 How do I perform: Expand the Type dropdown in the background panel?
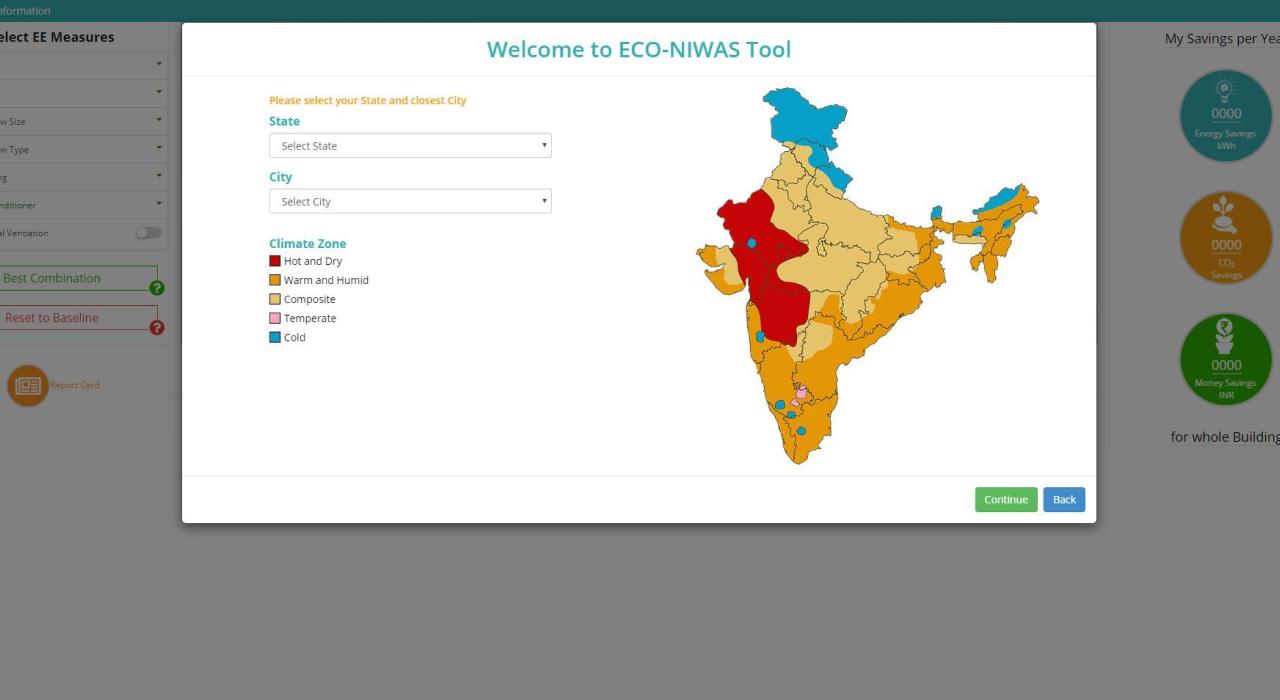[82, 149]
